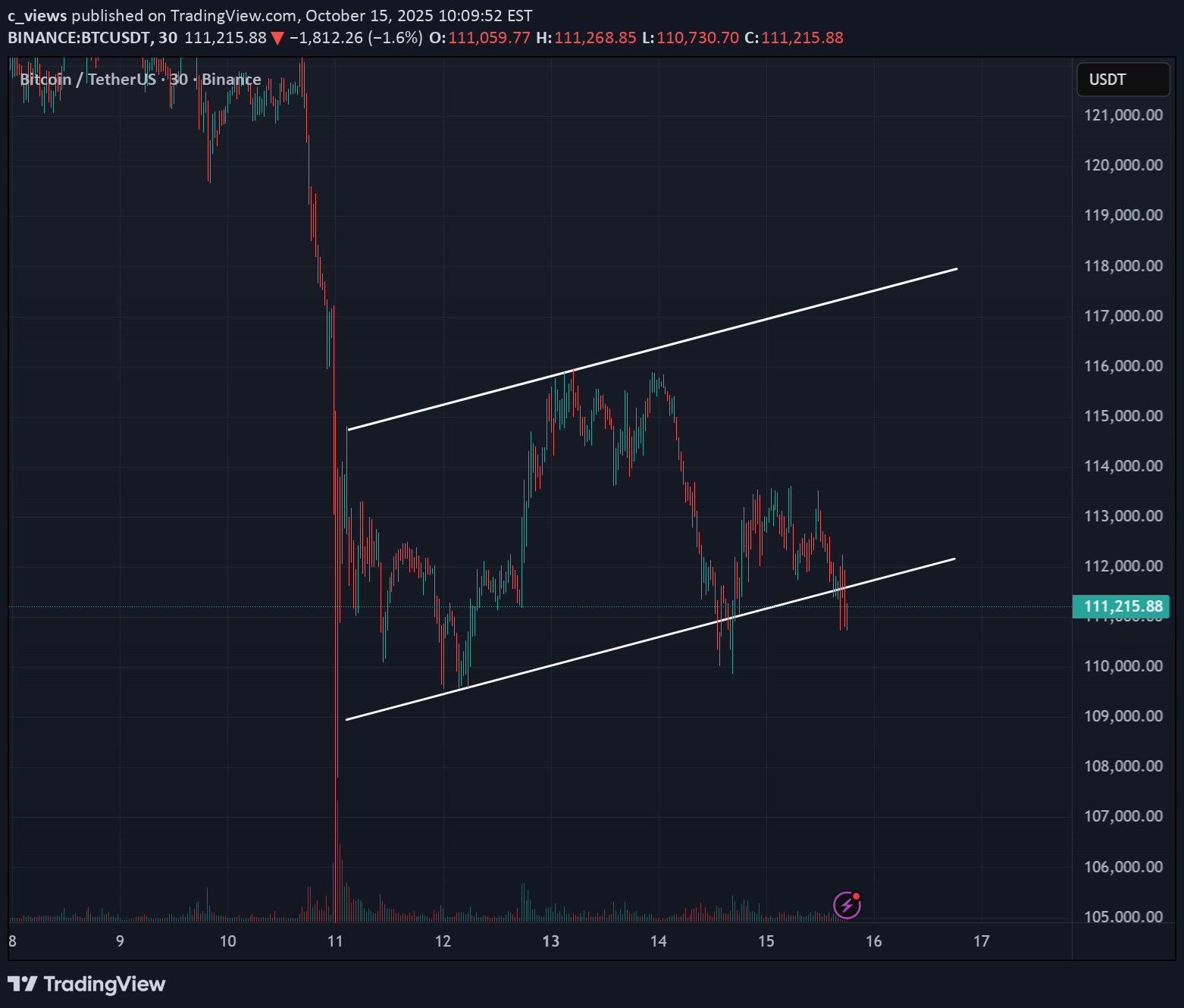Click the closing price value C: 111,215.88
Image resolution: width=1184 pixels, height=1008 pixels.
click(x=801, y=38)
